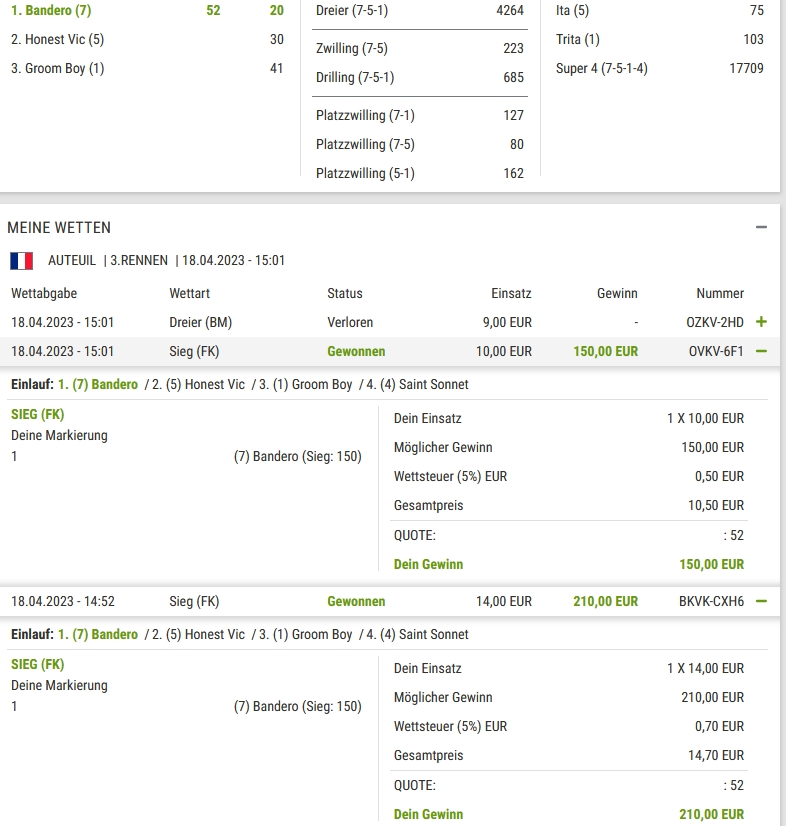
Task: Select bet number OZKV-2HD
Action: point(714,322)
